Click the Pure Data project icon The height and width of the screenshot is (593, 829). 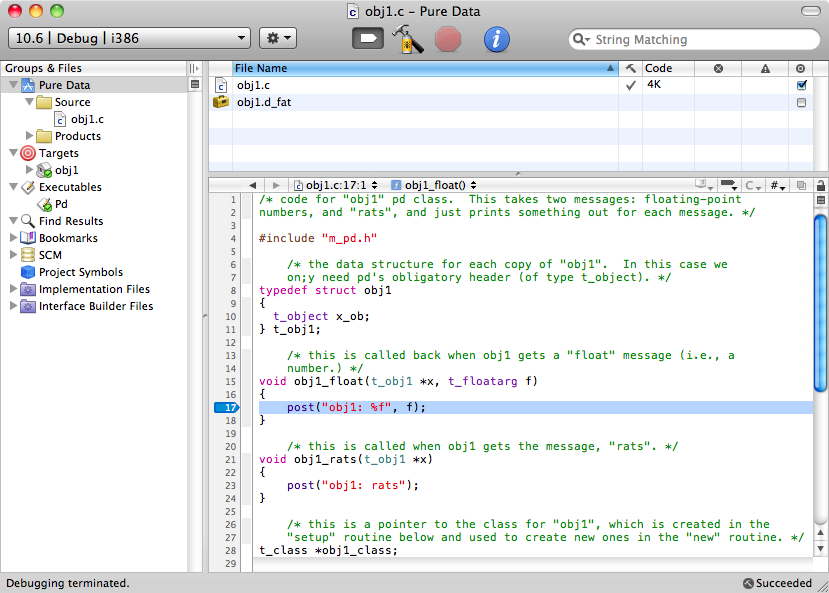coord(27,85)
